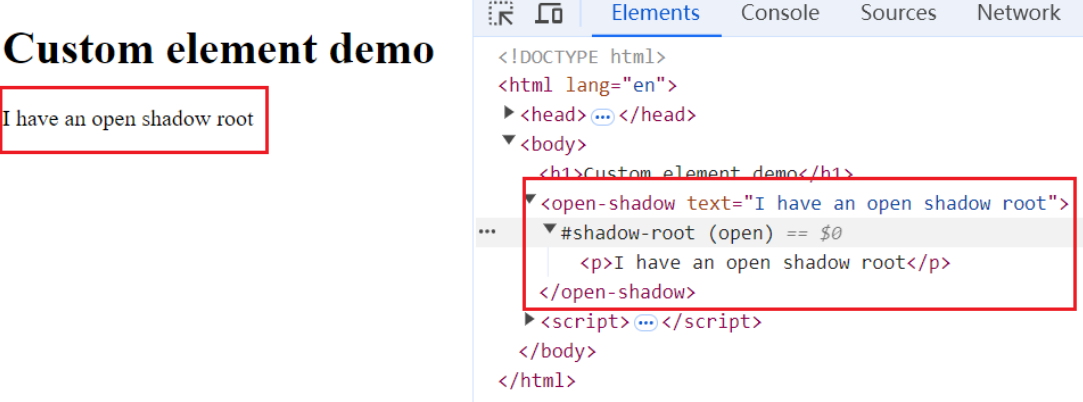
Task: Open the Sources tab
Action: point(898,13)
